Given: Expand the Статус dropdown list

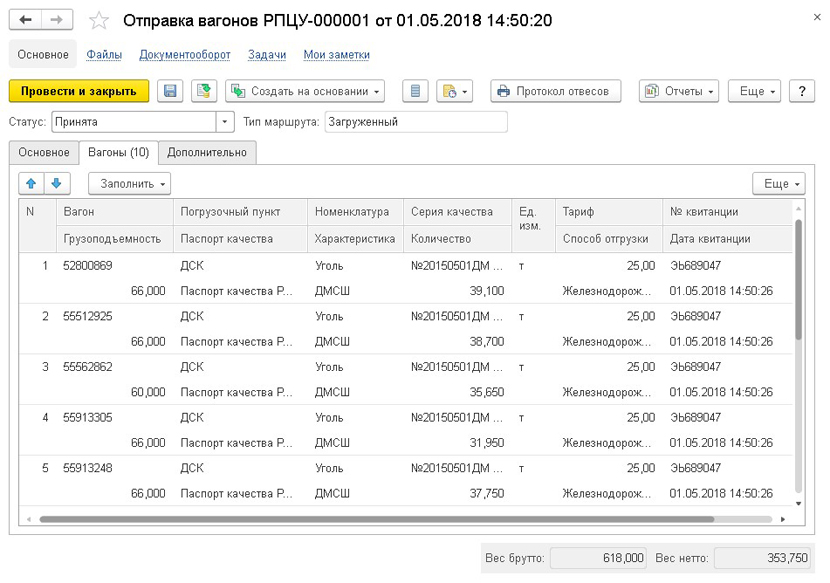Looking at the screenshot, I should pyautogui.click(x=225, y=122).
